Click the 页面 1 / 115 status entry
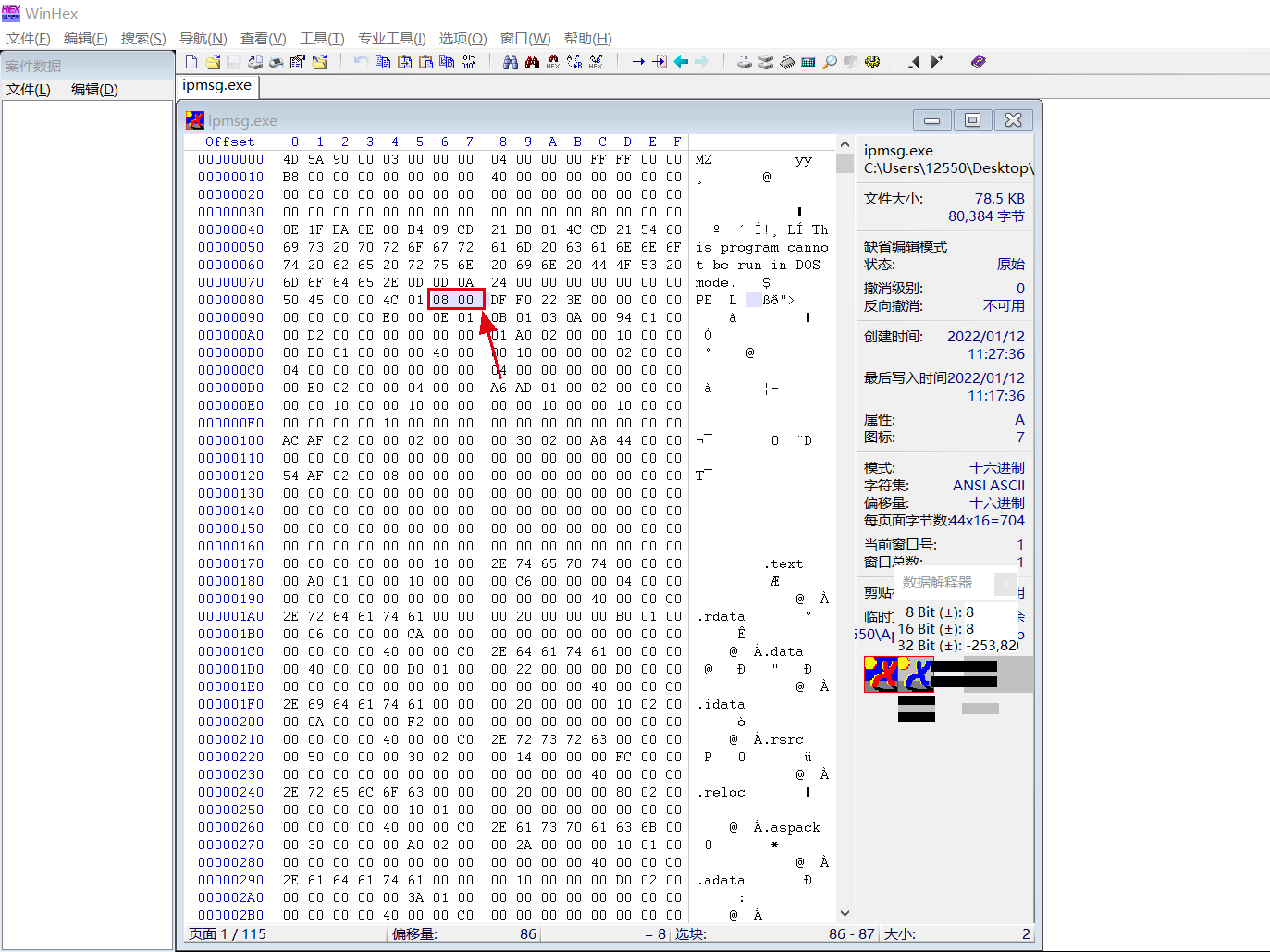Viewport: 1270px width, 952px height. coord(228,934)
